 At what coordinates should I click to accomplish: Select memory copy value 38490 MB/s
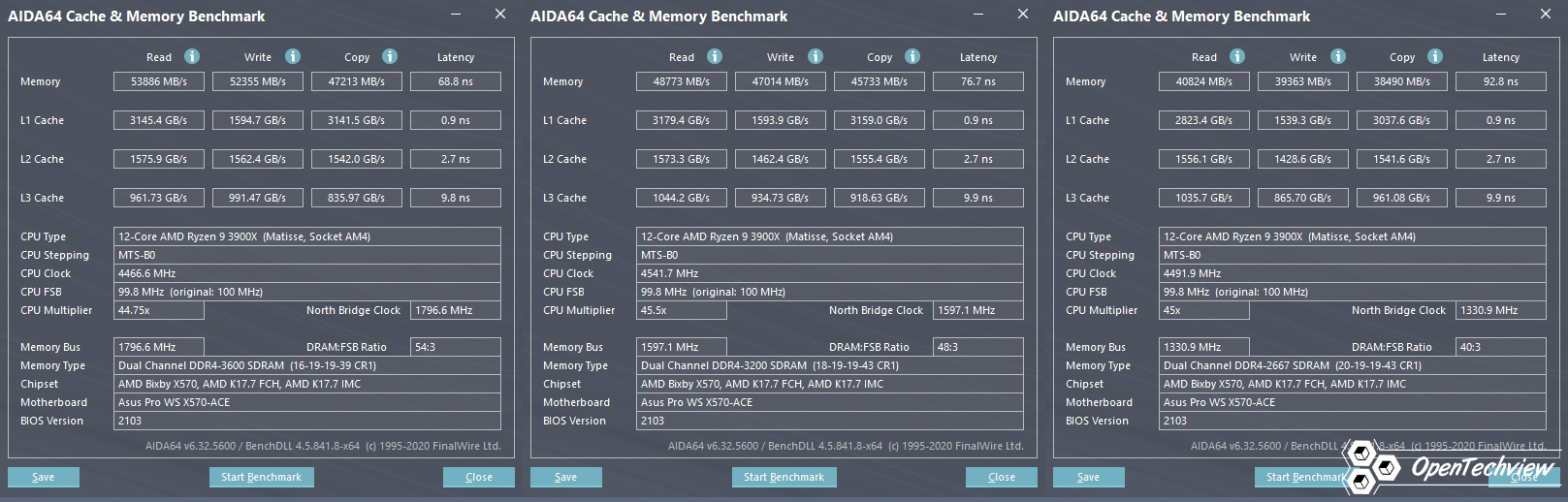coord(1402,81)
